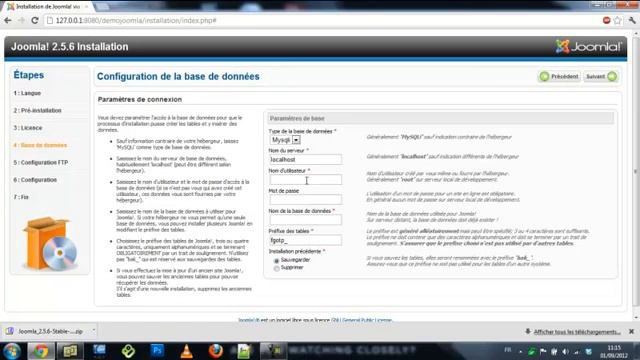This screenshot has height=360, width=640.
Task: Click the browser Forward arrow
Action: pyautogui.click(x=21, y=20)
